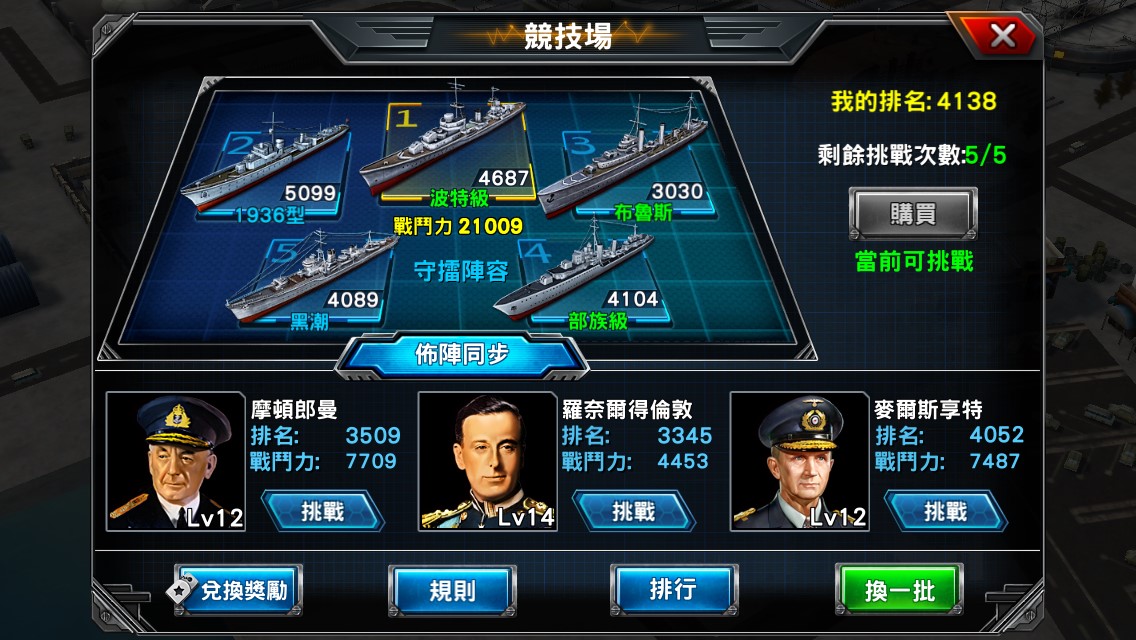Open the 兌換獎勵 reward exchange
This screenshot has height=640, width=1136.
click(x=238, y=590)
